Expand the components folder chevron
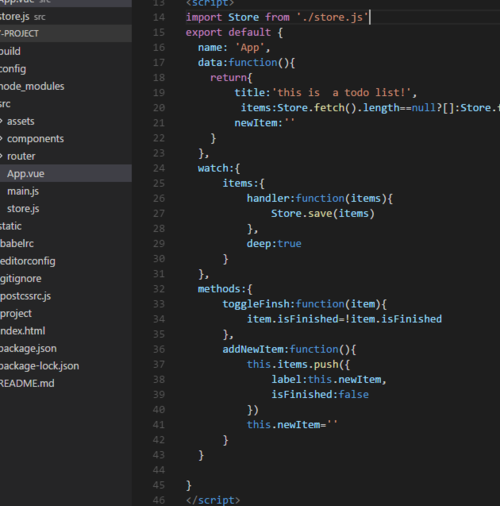The width and height of the screenshot is (500, 506). pyautogui.click(x=1, y=139)
